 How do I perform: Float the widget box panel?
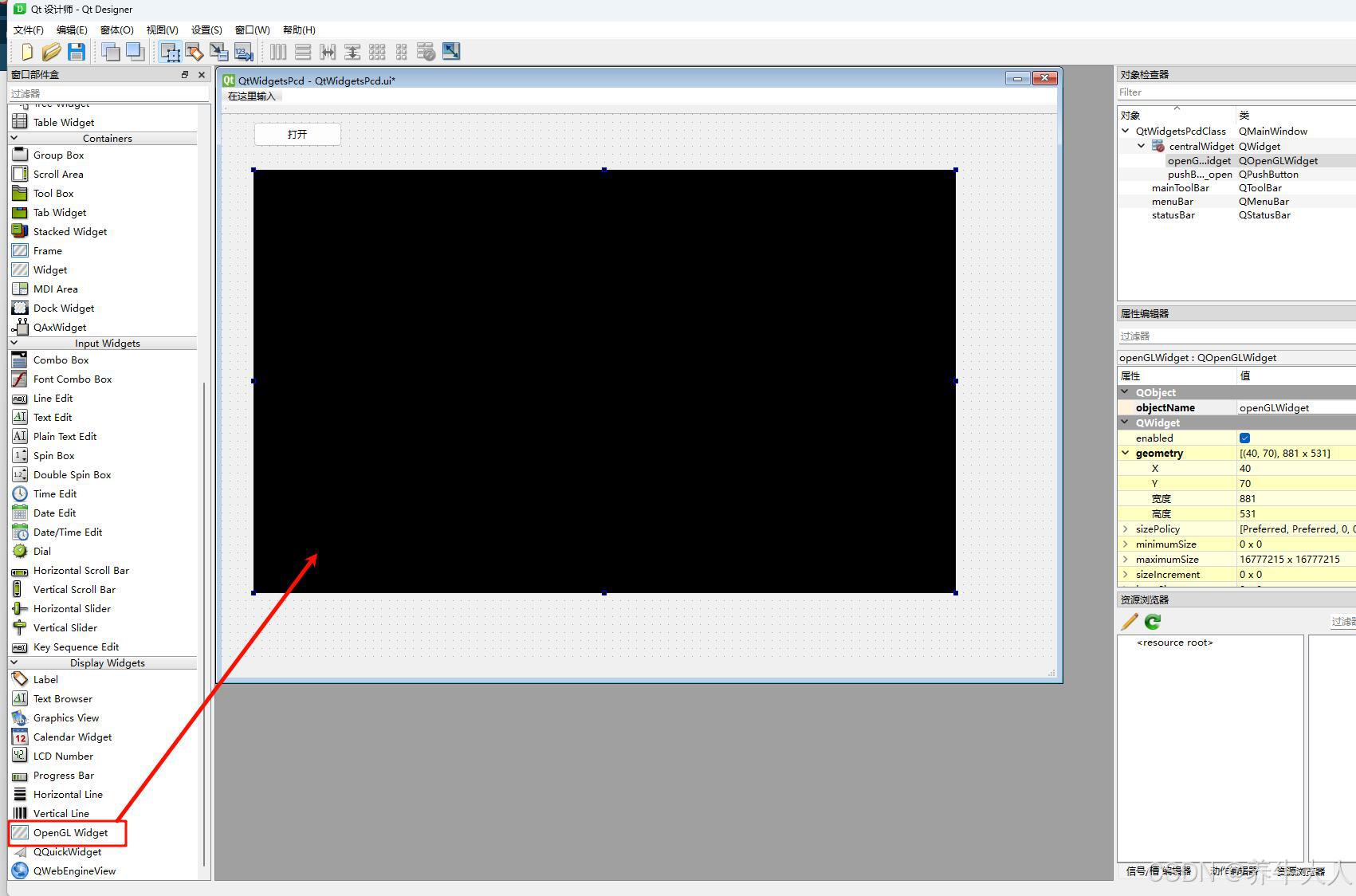[x=185, y=74]
